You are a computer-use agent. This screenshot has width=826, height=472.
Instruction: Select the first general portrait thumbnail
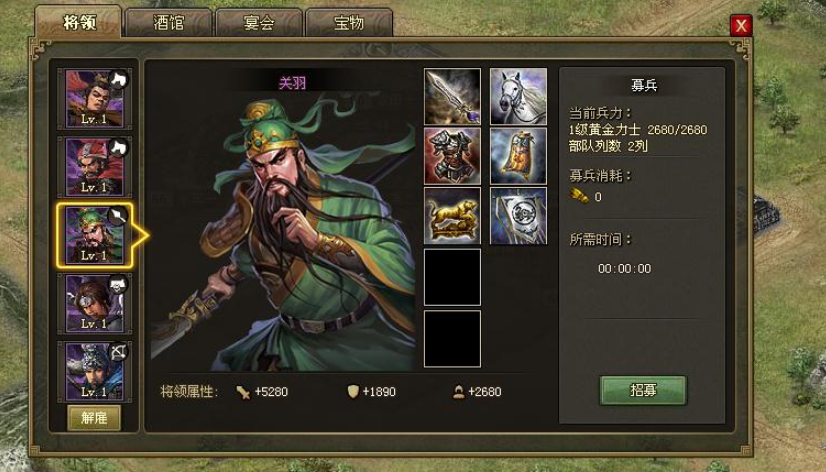coord(94,99)
